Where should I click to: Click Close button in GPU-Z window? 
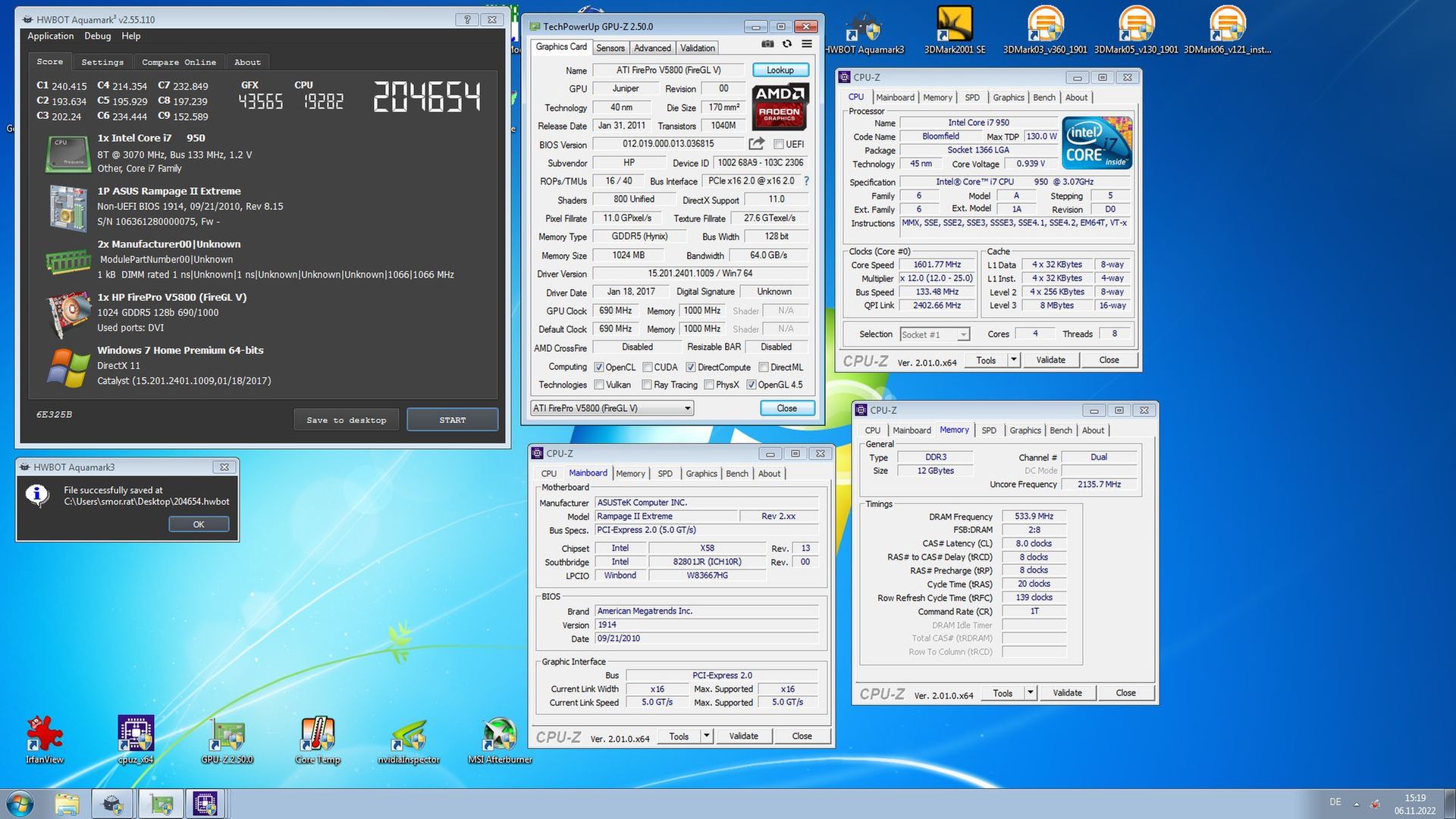pos(787,408)
